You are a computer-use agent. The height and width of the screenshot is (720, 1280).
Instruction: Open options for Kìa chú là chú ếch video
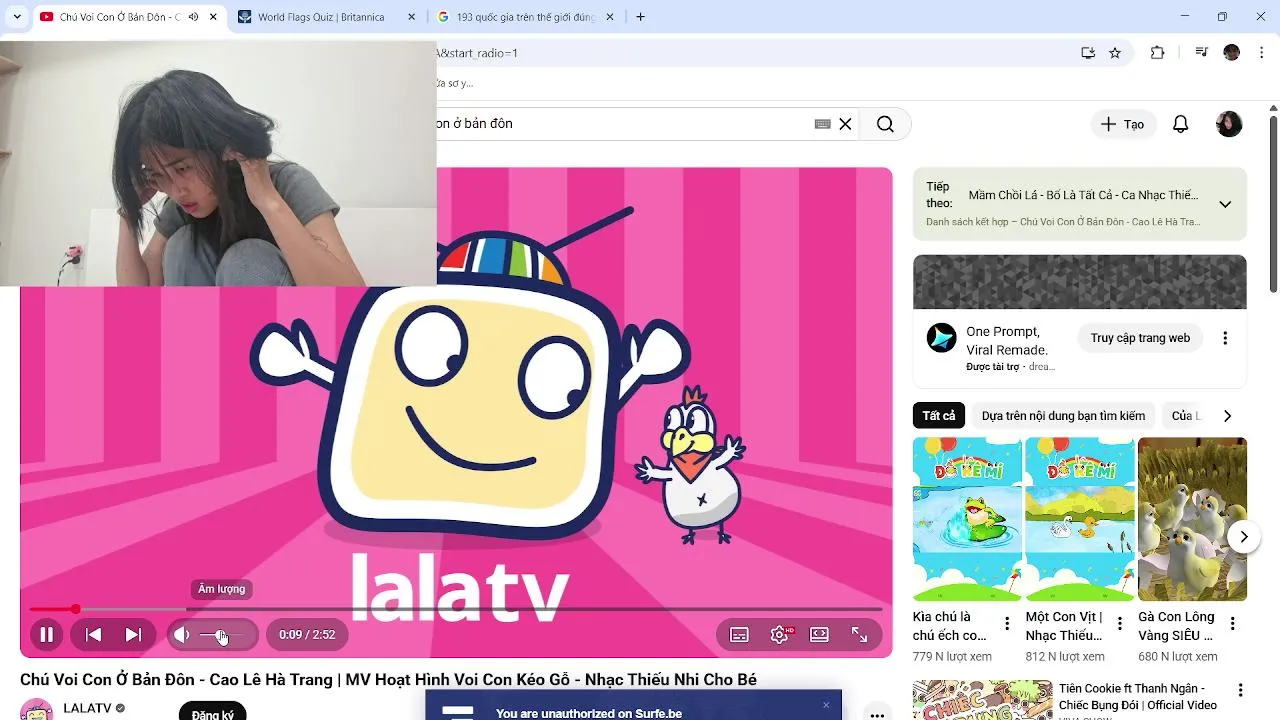click(x=1007, y=624)
